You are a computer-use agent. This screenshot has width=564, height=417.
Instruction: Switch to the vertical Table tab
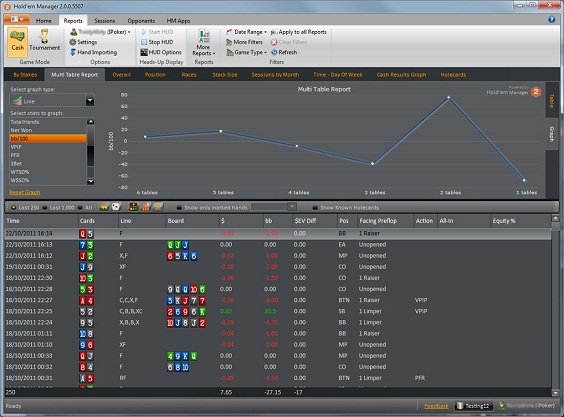click(551, 100)
